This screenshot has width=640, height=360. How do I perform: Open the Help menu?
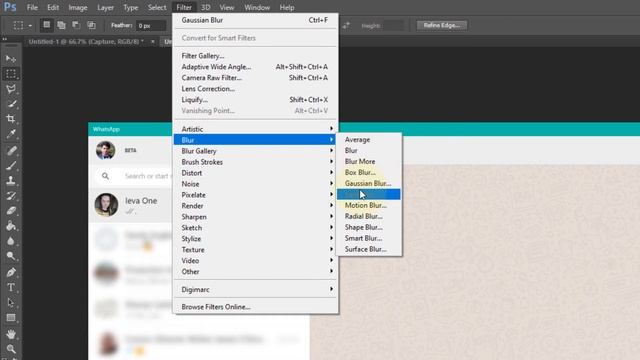coord(287,7)
